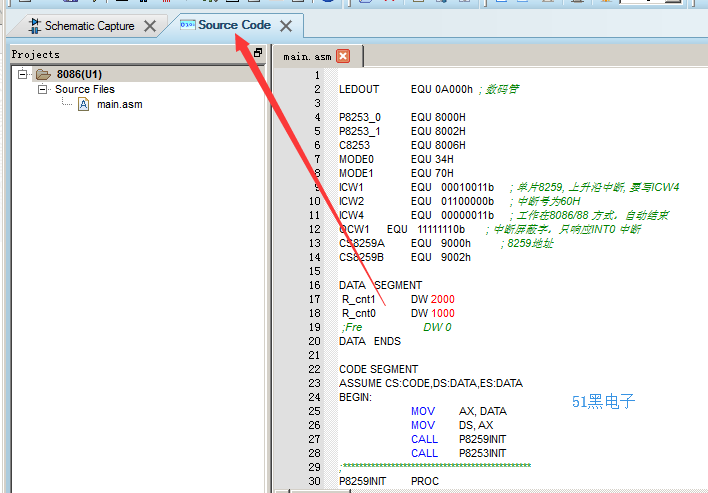The height and width of the screenshot is (493, 708).
Task: Click the DATA SEGMENT line
Action: [x=380, y=285]
